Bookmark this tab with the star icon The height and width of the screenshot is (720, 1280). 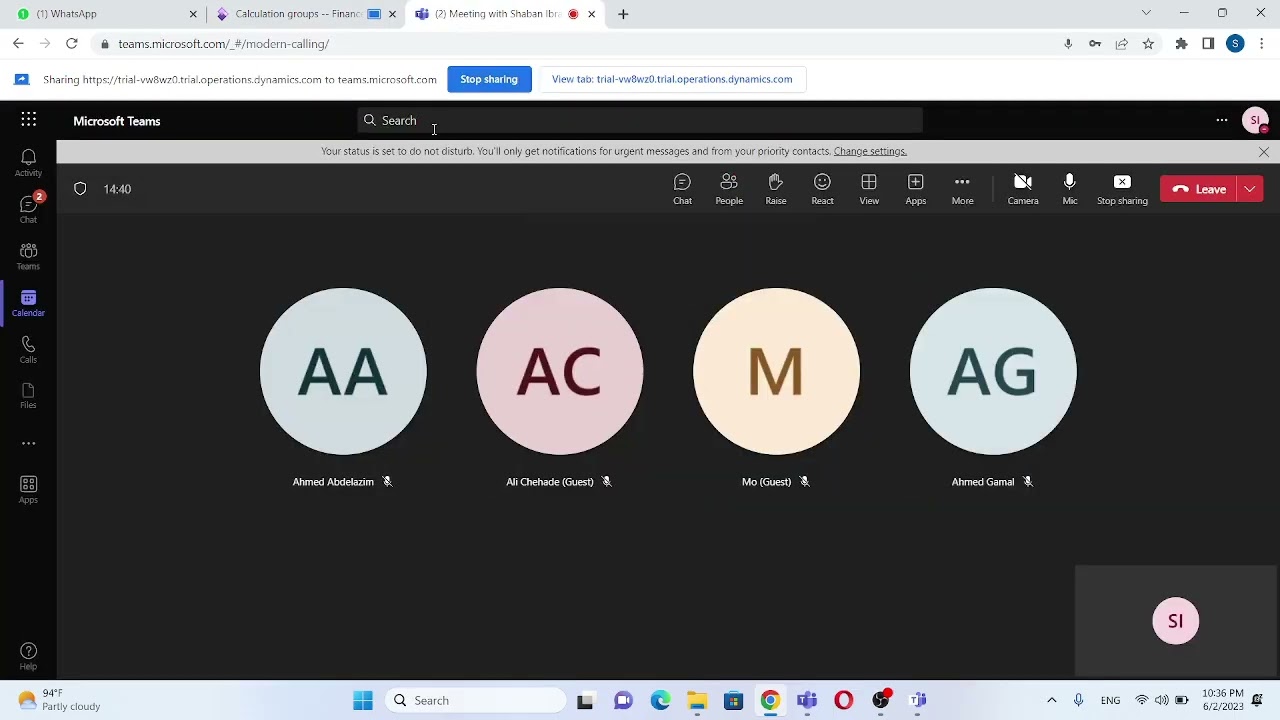1148,44
